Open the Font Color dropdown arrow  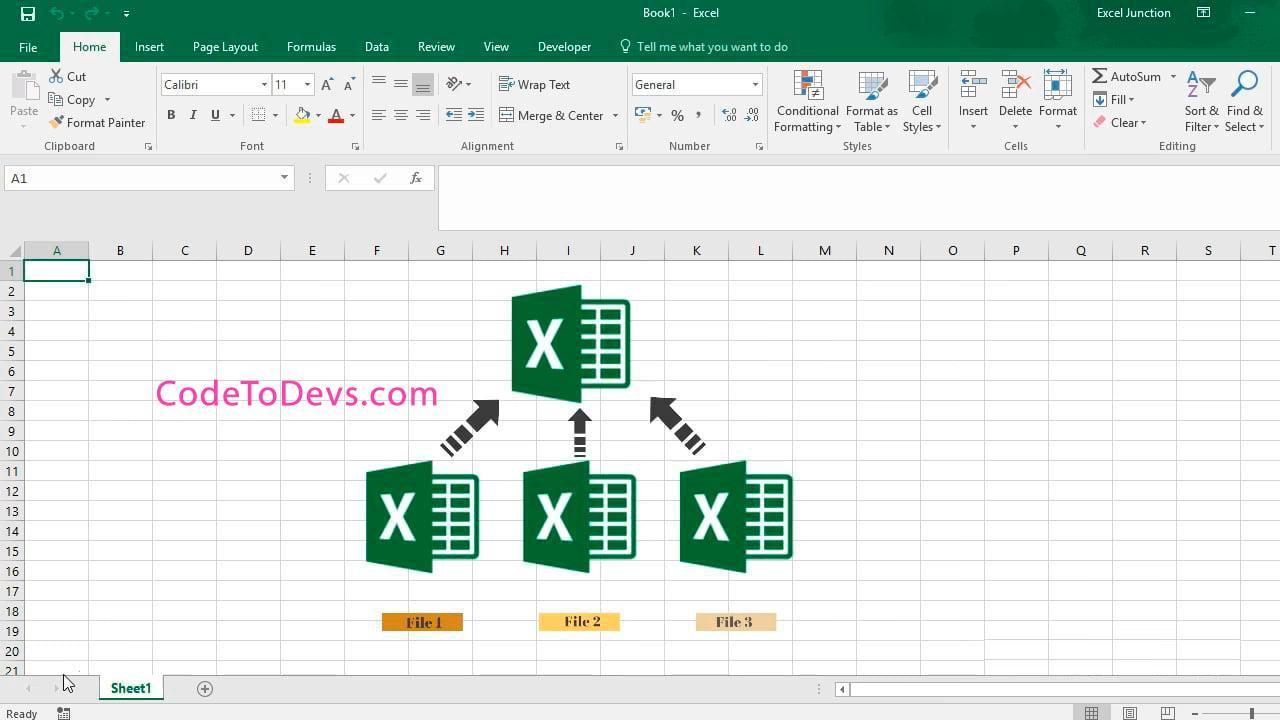click(352, 116)
